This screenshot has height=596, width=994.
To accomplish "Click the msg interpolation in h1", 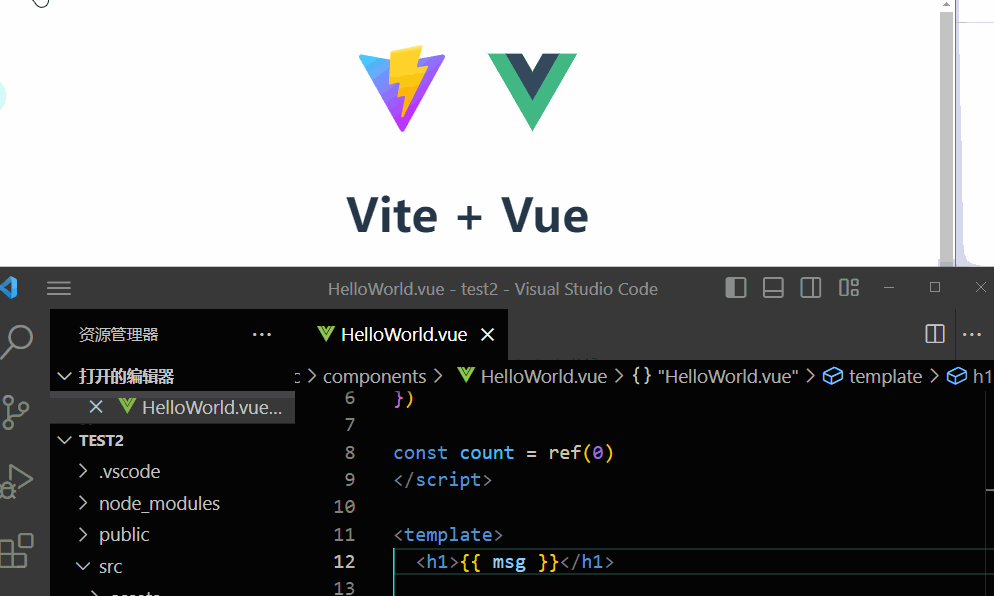I will tap(509, 562).
